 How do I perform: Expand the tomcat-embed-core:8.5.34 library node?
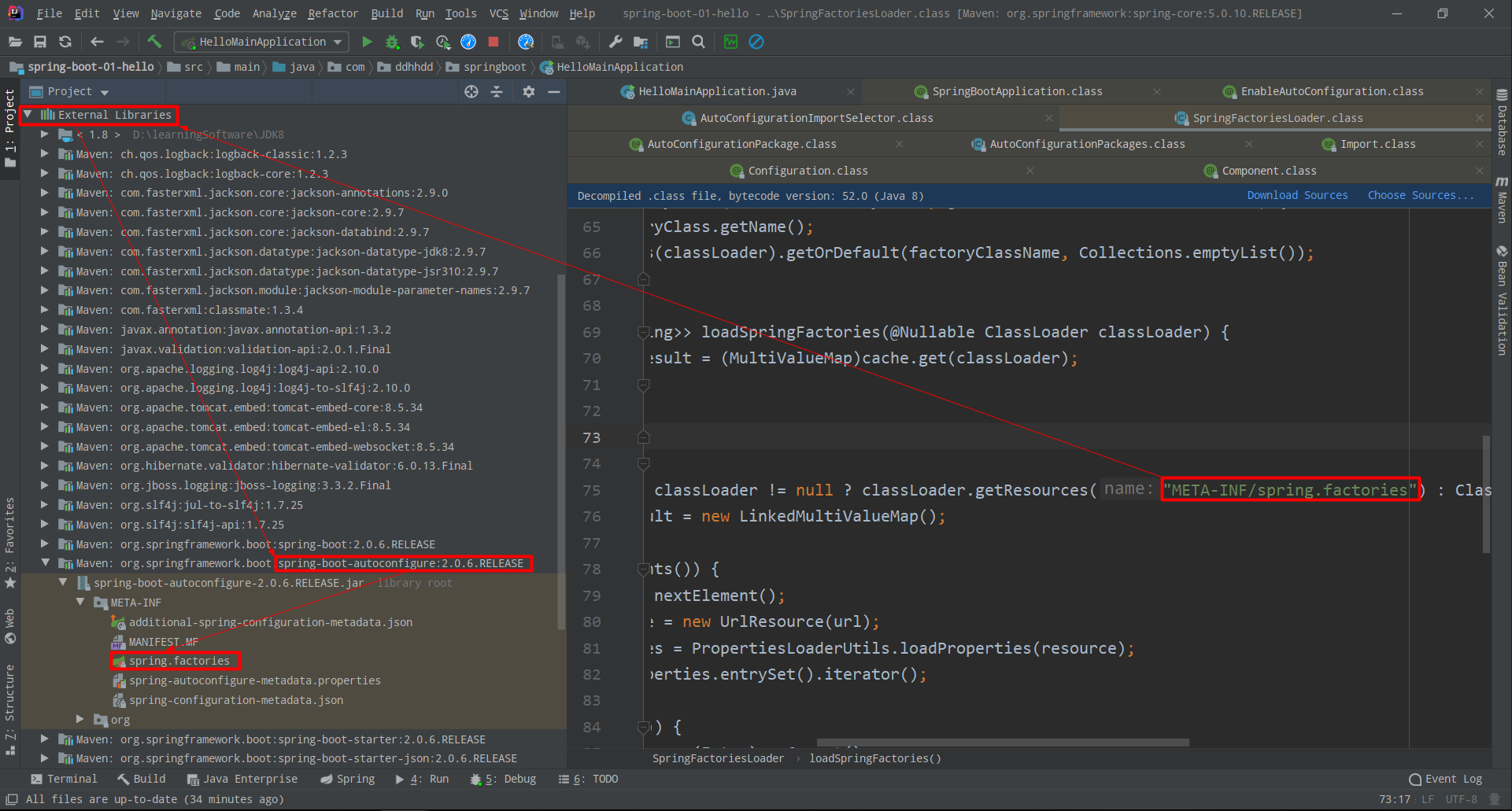(x=45, y=407)
